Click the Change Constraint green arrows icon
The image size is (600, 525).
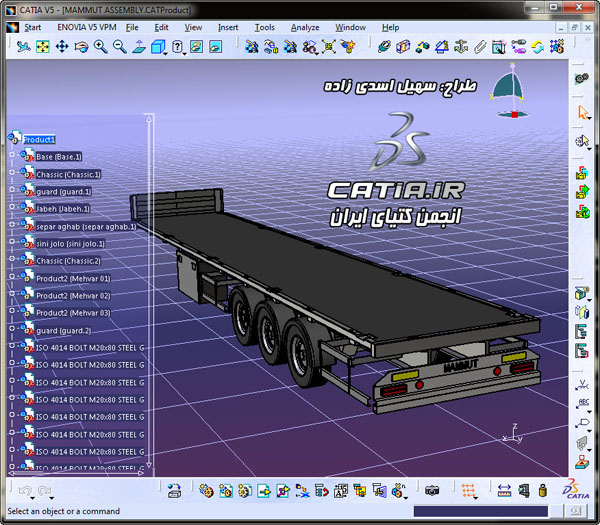[x=538, y=47]
